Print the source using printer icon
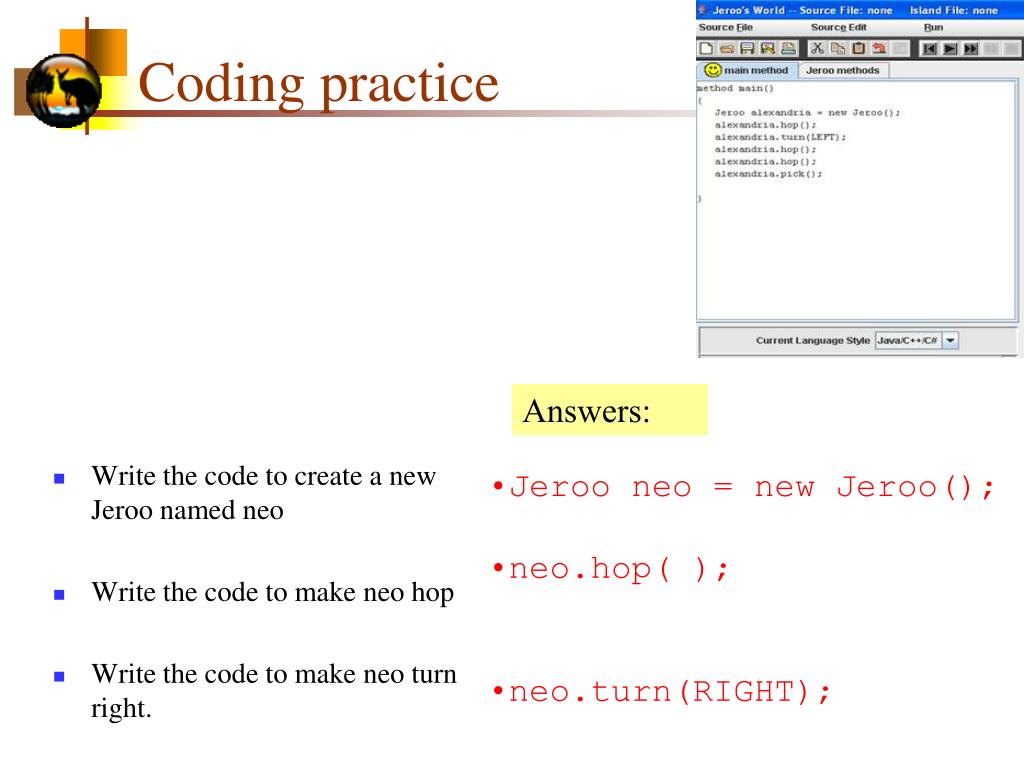This screenshot has width=1024, height=768. point(788,48)
